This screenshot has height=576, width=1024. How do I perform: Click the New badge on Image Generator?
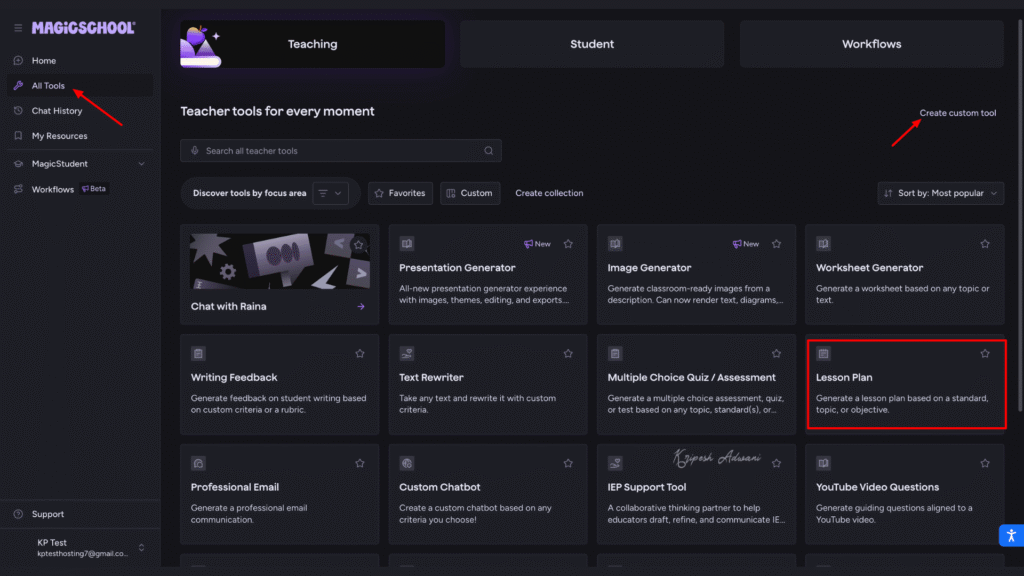pyautogui.click(x=745, y=244)
